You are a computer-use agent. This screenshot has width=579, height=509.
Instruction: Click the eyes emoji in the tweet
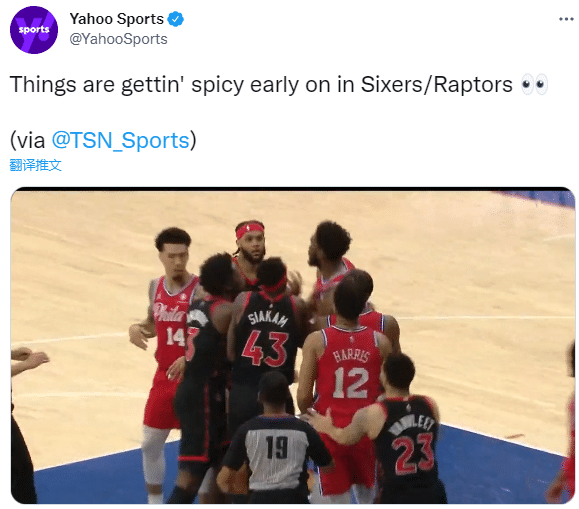[x=534, y=85]
